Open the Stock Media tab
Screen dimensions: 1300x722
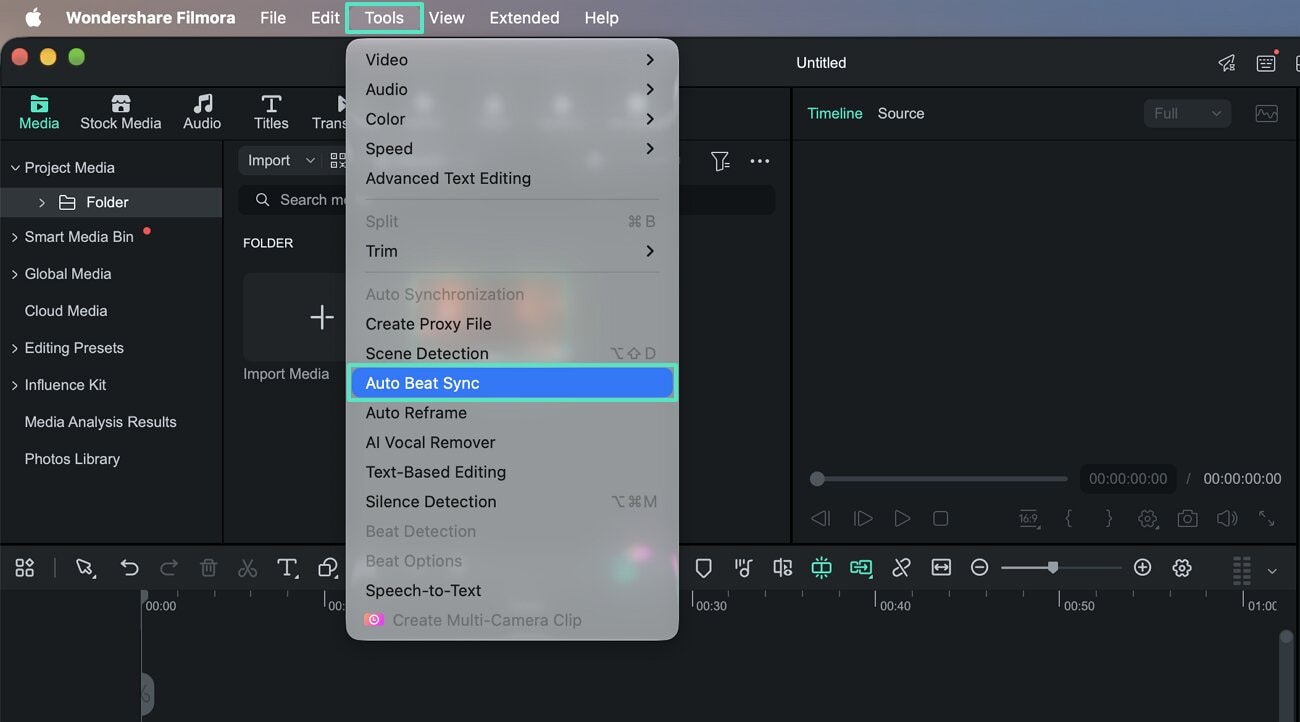(x=120, y=113)
